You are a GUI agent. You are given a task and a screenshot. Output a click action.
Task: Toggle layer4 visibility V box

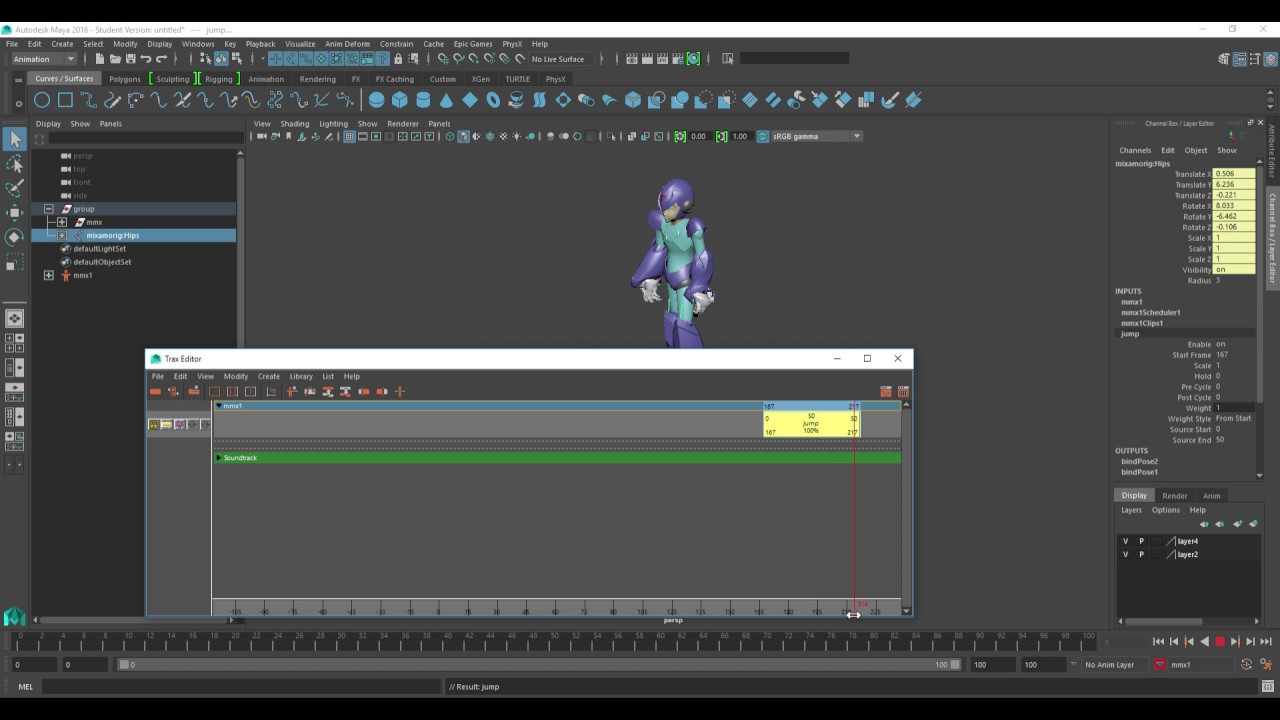1125,541
